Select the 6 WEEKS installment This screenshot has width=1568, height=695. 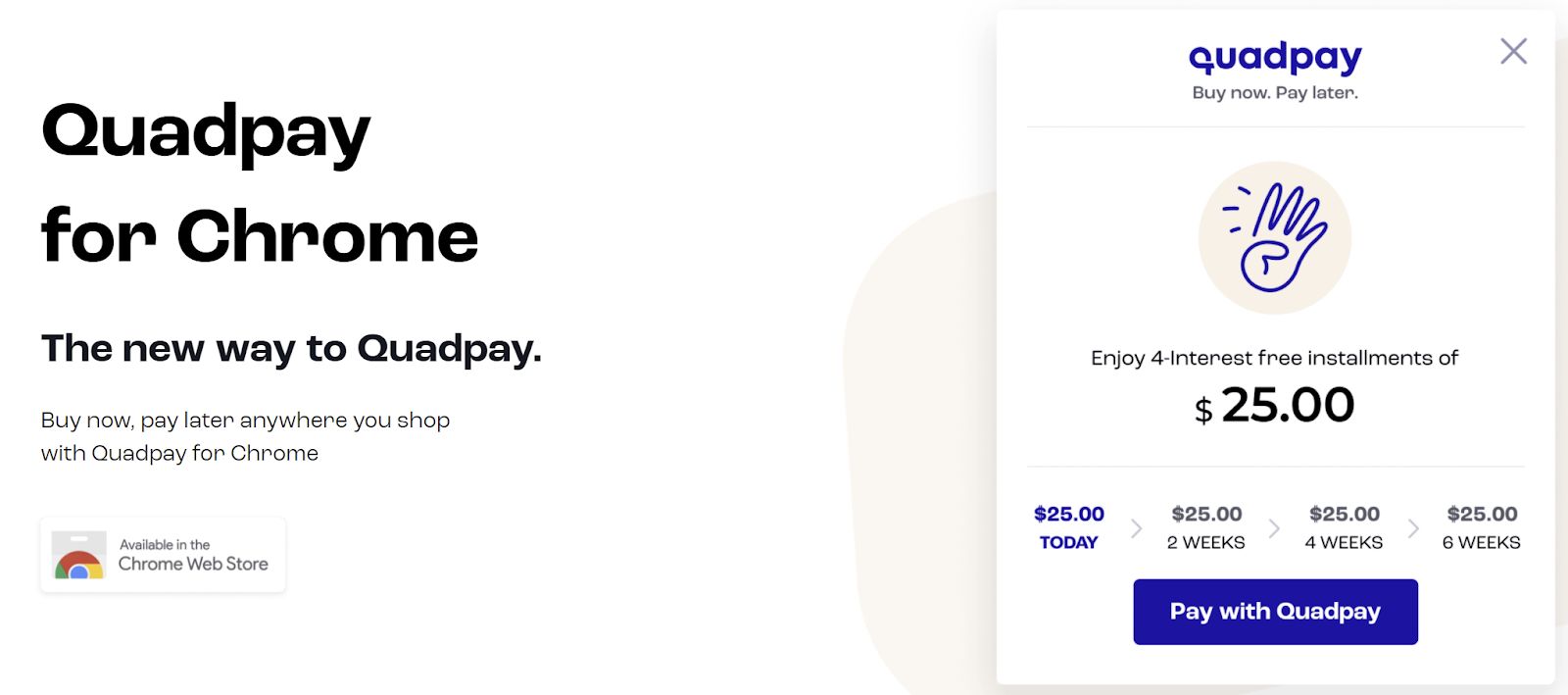point(1482,527)
